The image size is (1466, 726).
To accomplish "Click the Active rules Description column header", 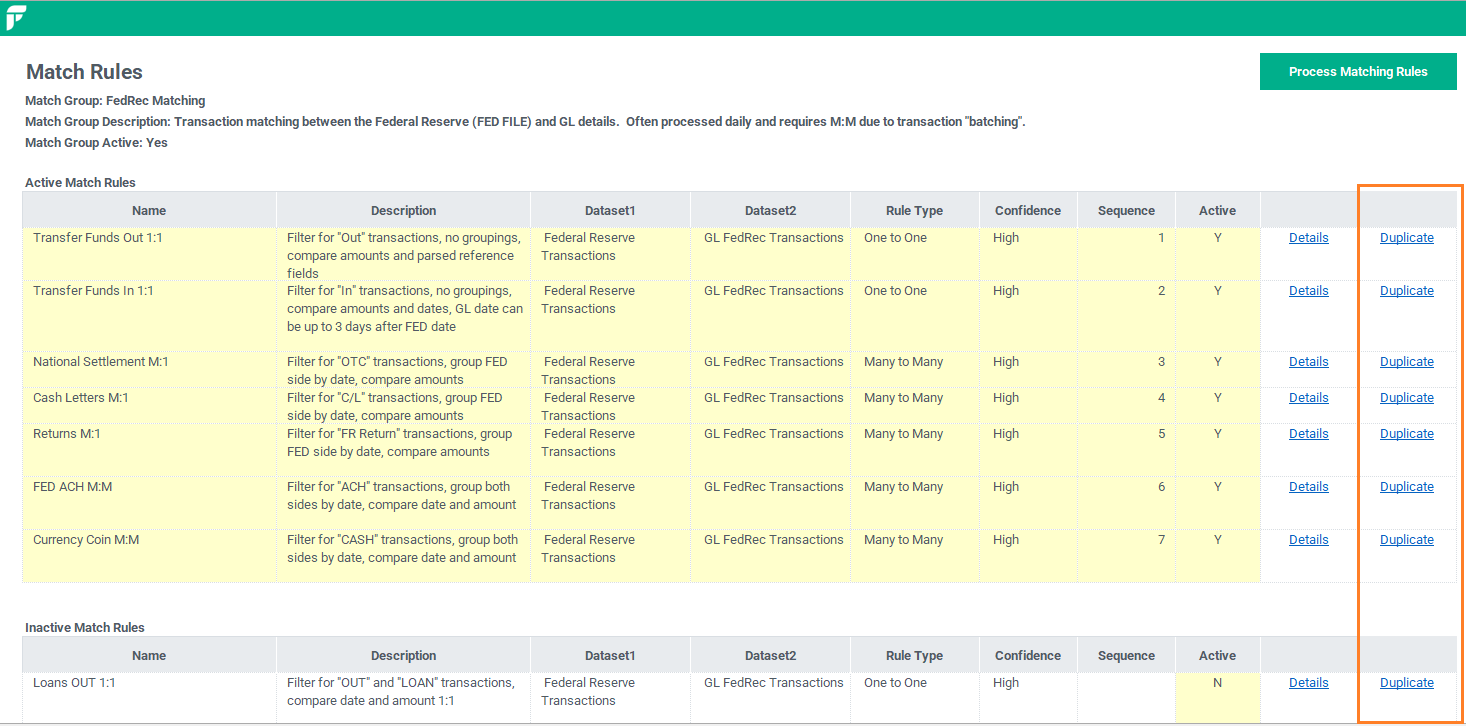I will point(403,210).
